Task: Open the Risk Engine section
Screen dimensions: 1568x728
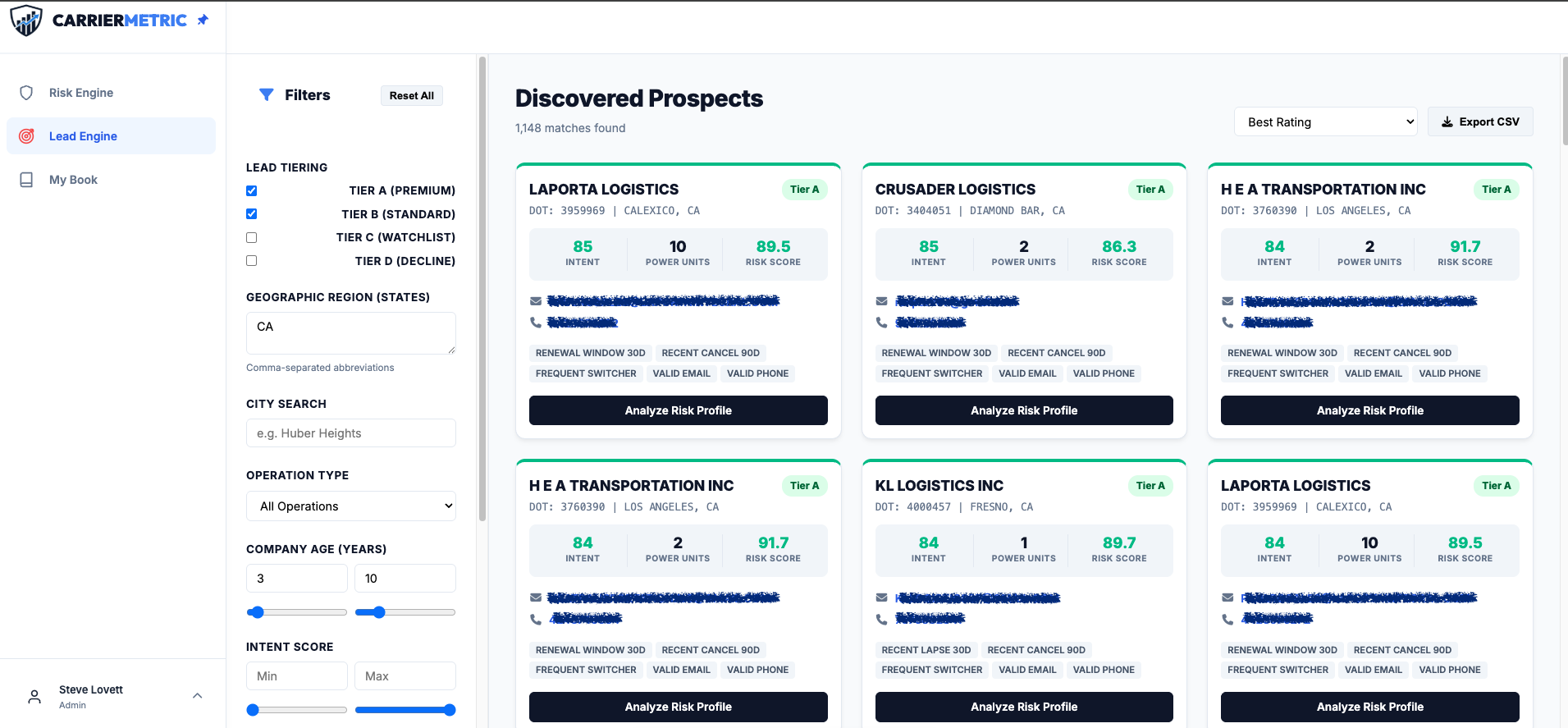Action: (x=111, y=93)
